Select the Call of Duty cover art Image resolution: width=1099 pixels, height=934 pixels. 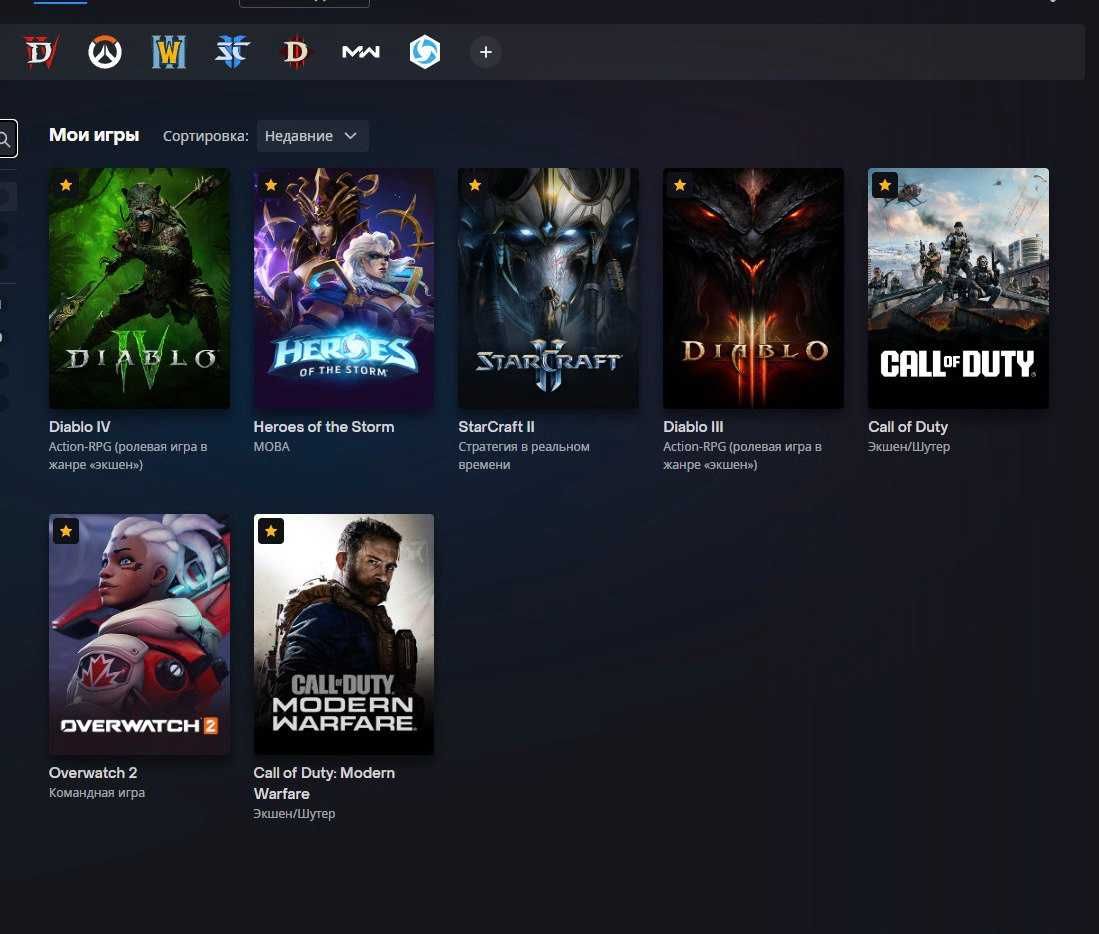pyautogui.click(x=958, y=288)
